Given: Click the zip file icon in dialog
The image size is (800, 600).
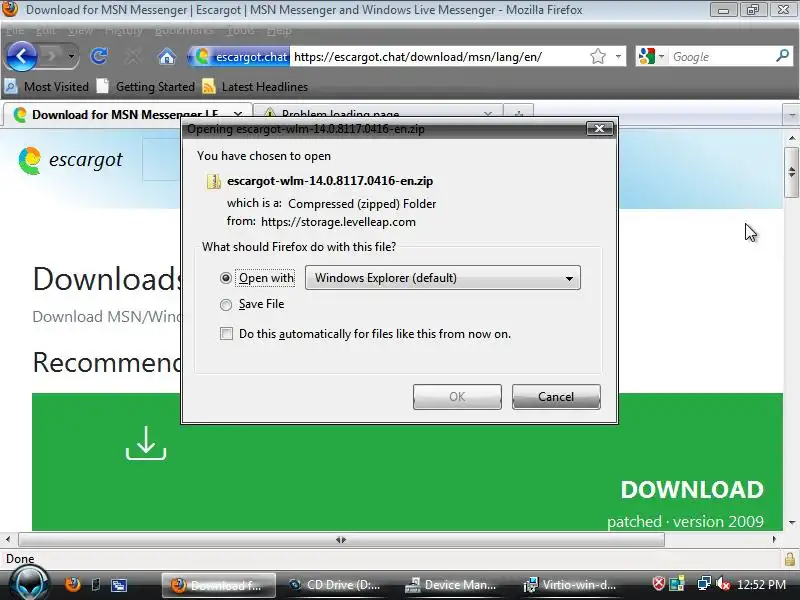Looking at the screenshot, I should tap(213, 181).
